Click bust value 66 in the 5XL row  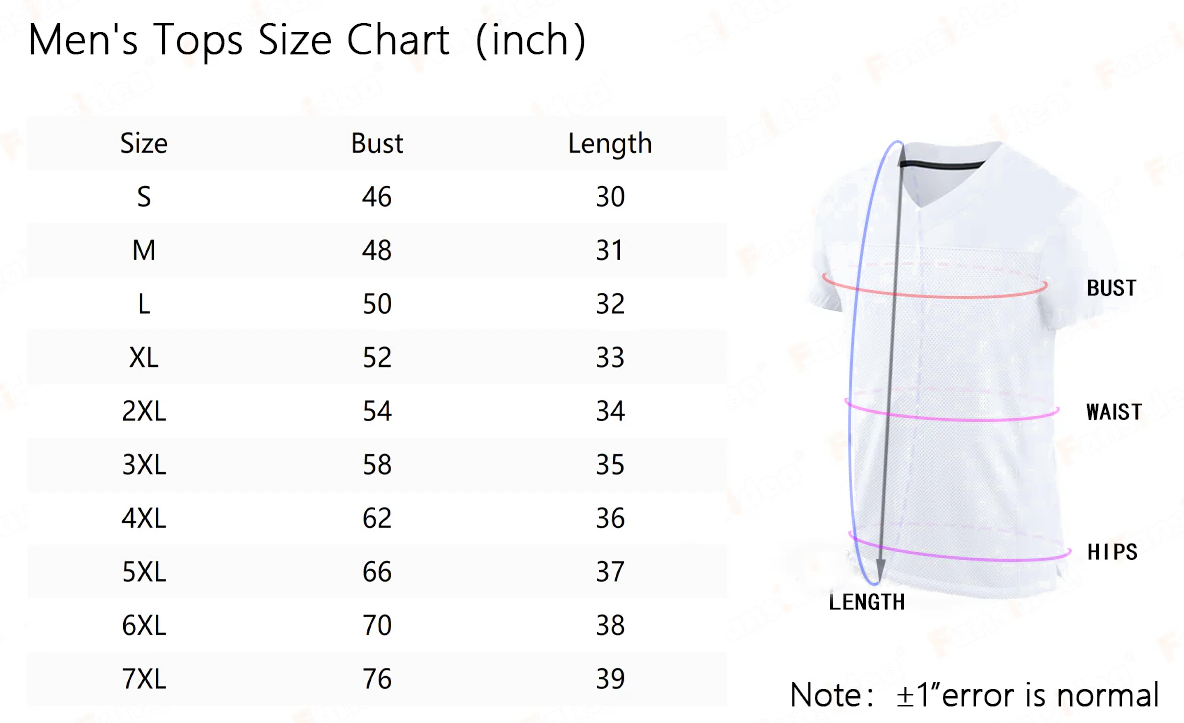point(377,572)
